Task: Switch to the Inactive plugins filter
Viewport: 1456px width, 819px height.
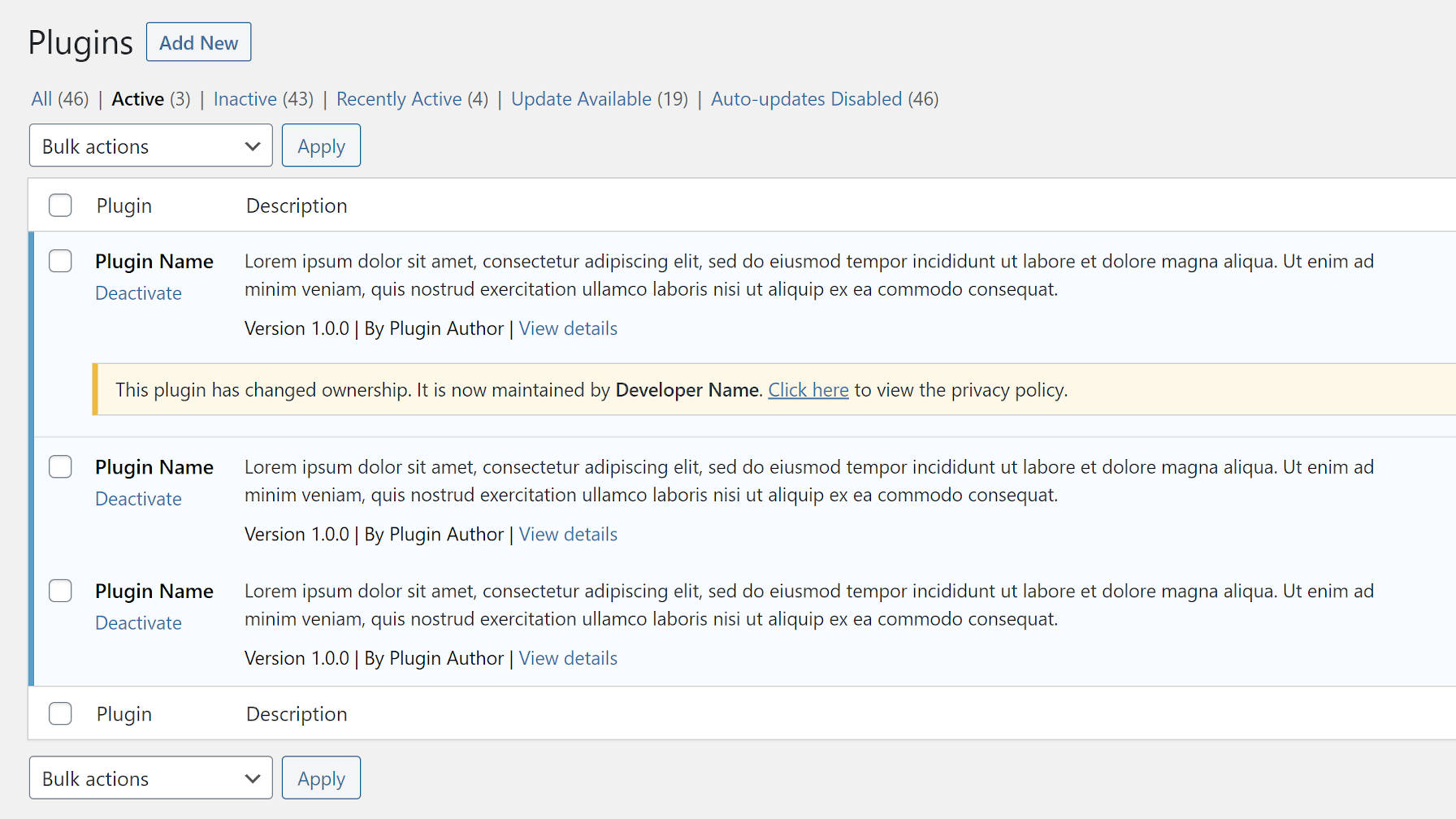Action: 245,98
